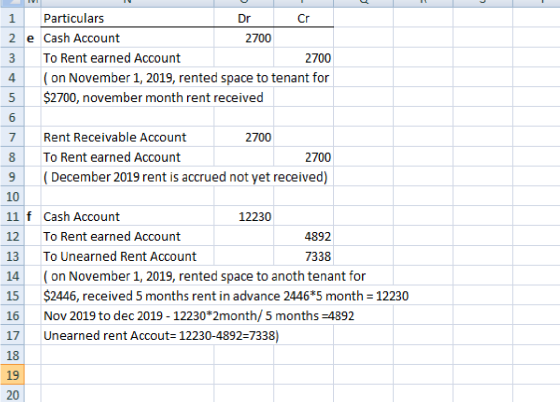The height and width of the screenshot is (402, 560).
Task: Select the '( December 2019 rent is accrued' note
Action: click(185, 177)
